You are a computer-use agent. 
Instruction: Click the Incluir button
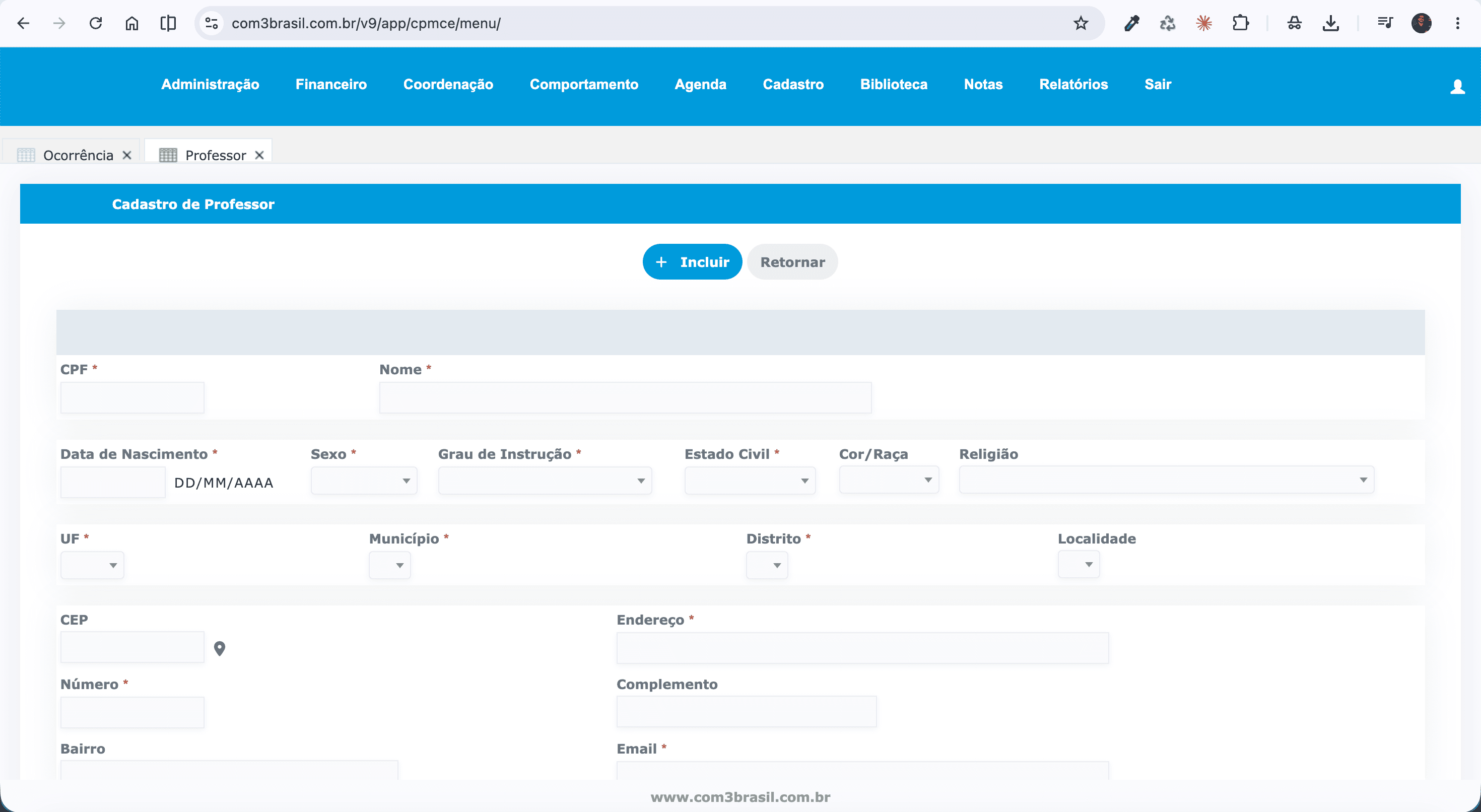(692, 261)
